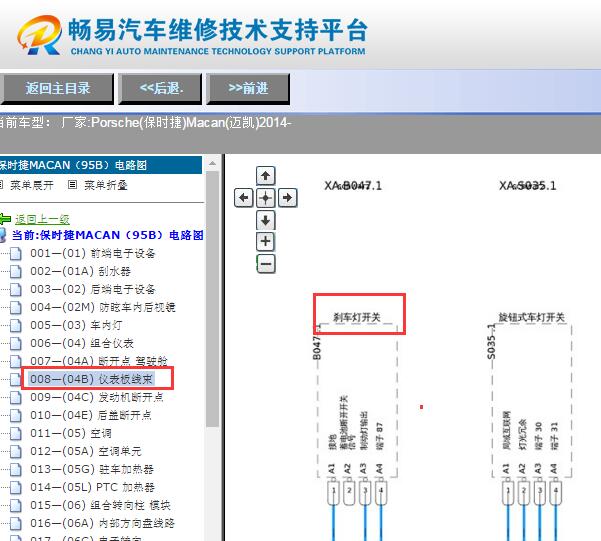Open 012—(05A) 空调单元
Screen dimensions: 601x541
(86, 452)
